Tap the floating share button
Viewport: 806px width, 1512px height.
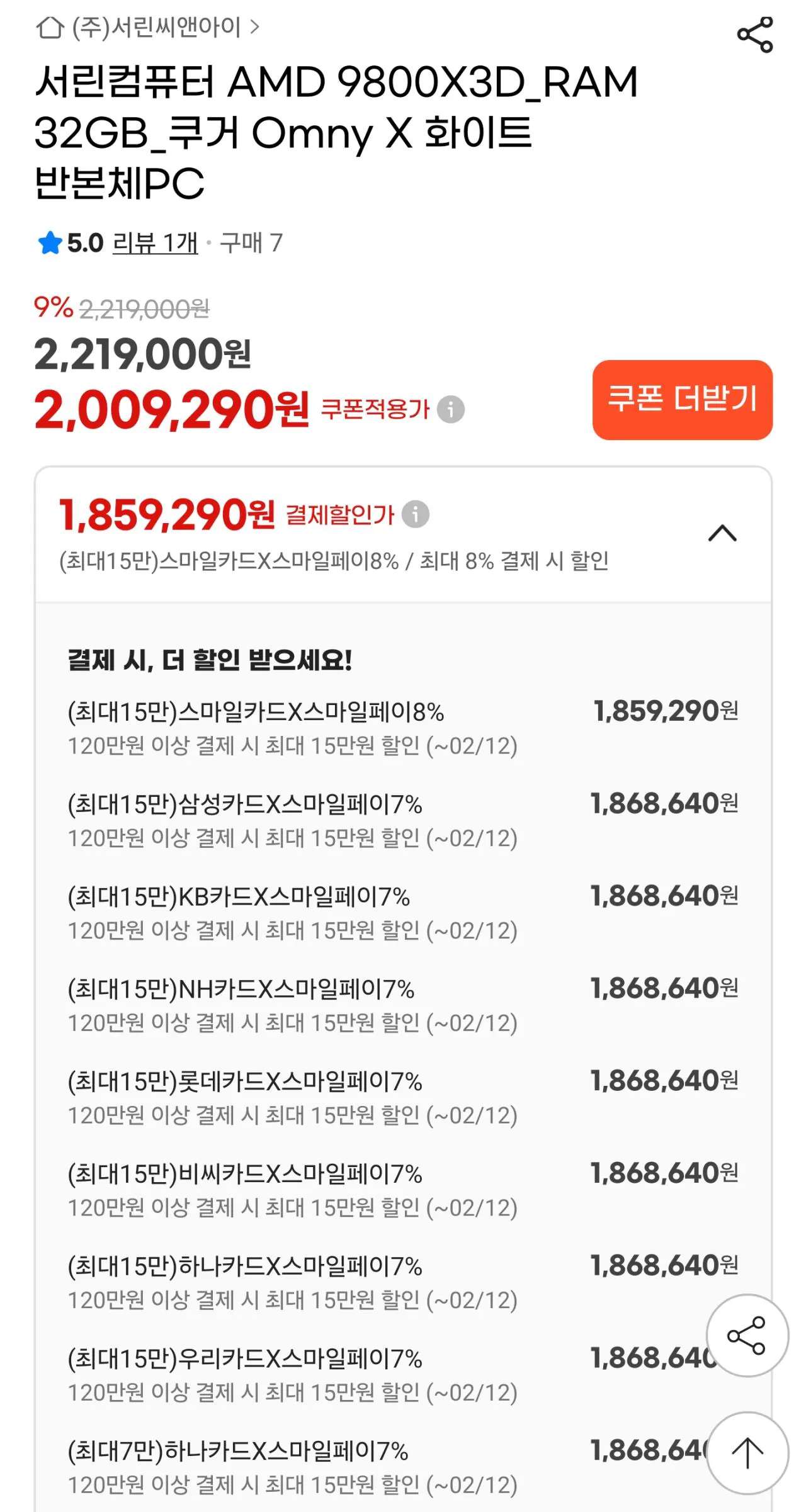coord(747,1335)
